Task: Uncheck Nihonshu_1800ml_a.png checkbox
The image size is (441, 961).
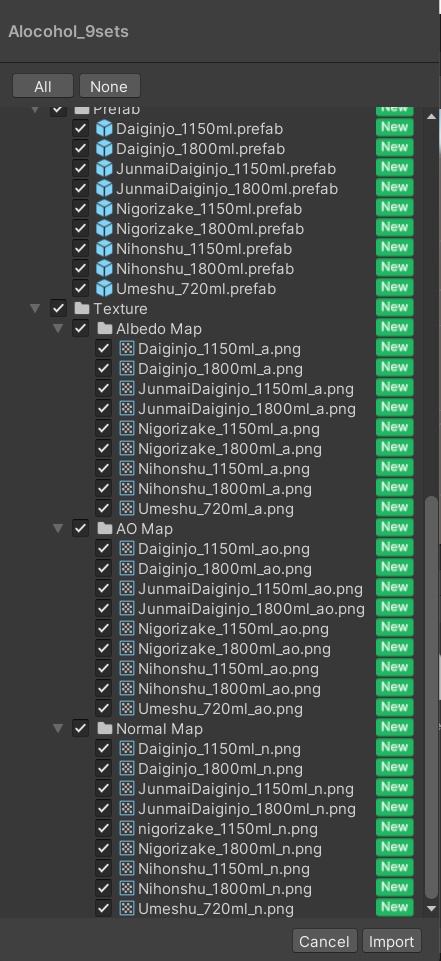Action: tap(103, 488)
